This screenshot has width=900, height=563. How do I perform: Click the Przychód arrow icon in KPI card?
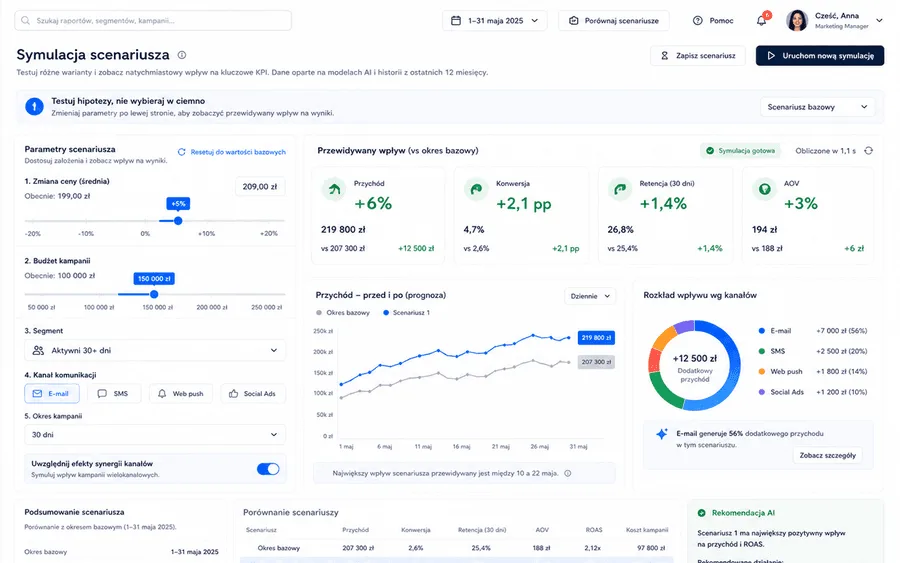click(334, 189)
